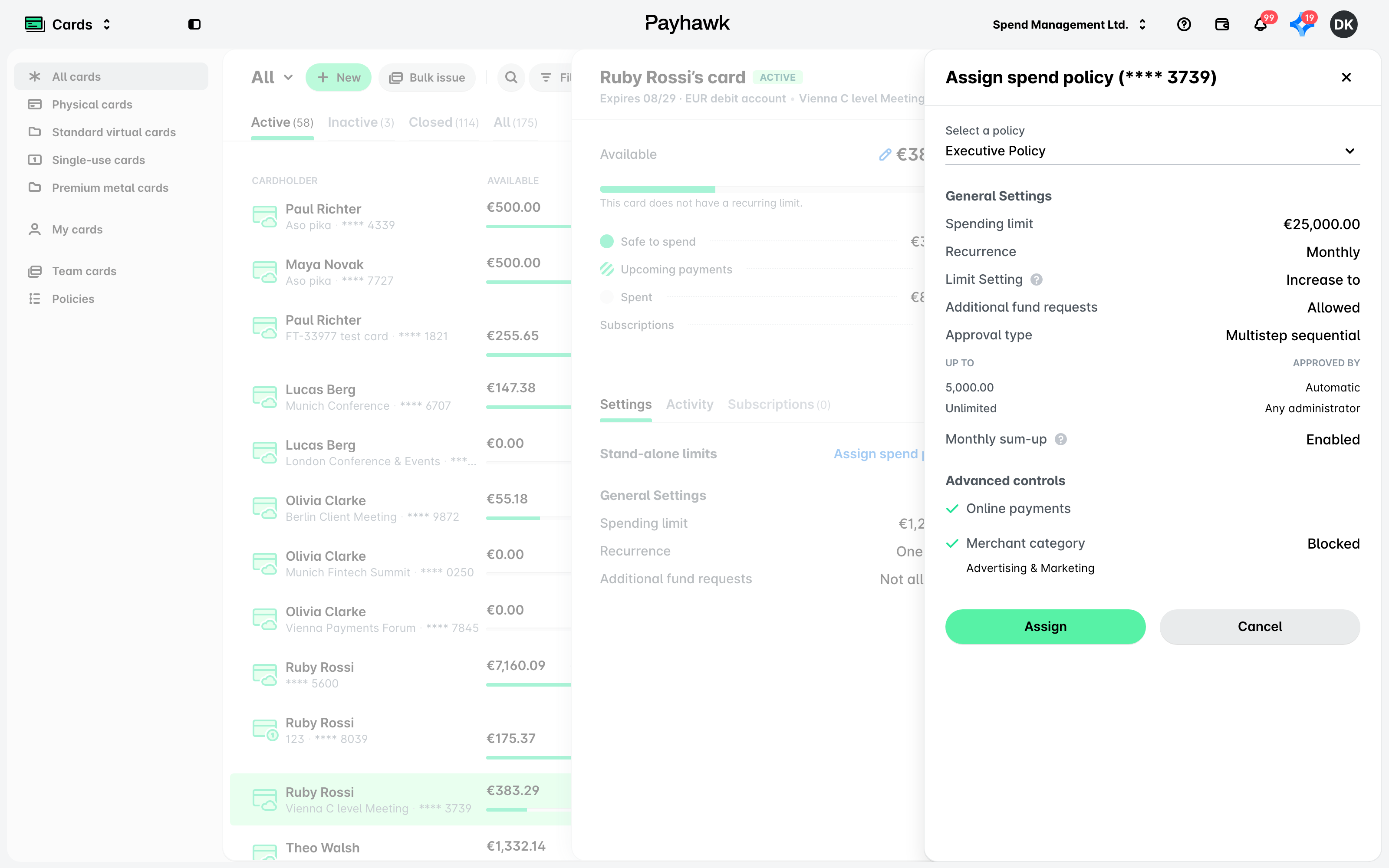Open Premium metal cards in sidebar

tap(111, 188)
